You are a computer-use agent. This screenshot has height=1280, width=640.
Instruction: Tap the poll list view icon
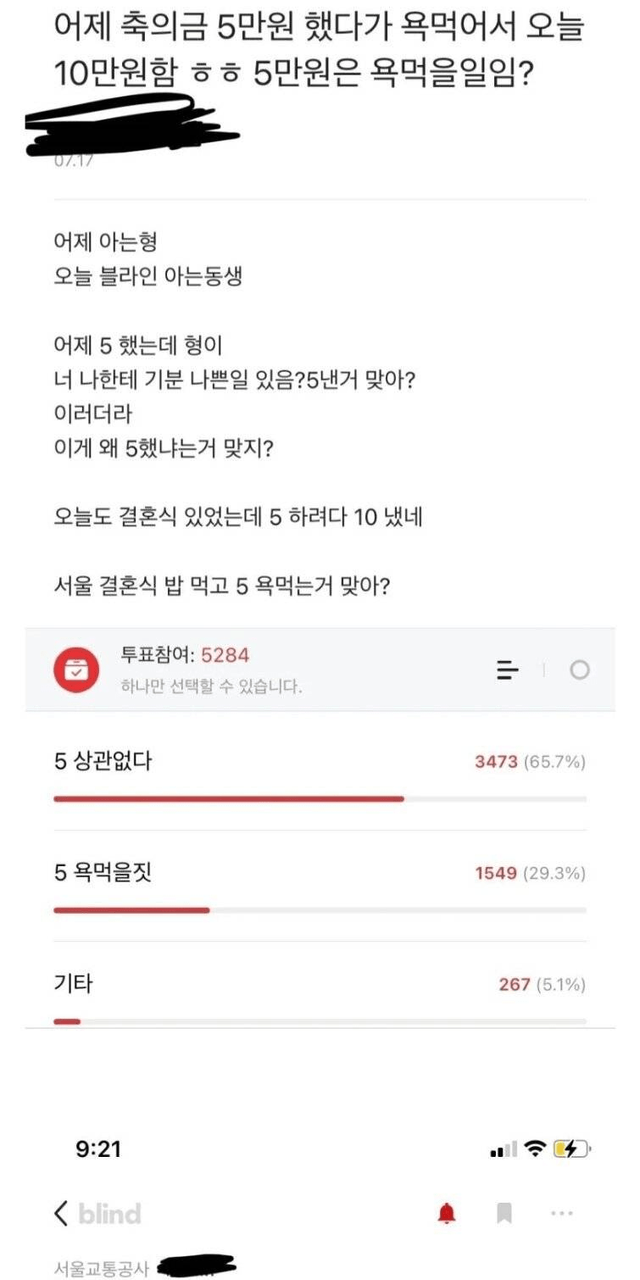pyautogui.click(x=508, y=670)
